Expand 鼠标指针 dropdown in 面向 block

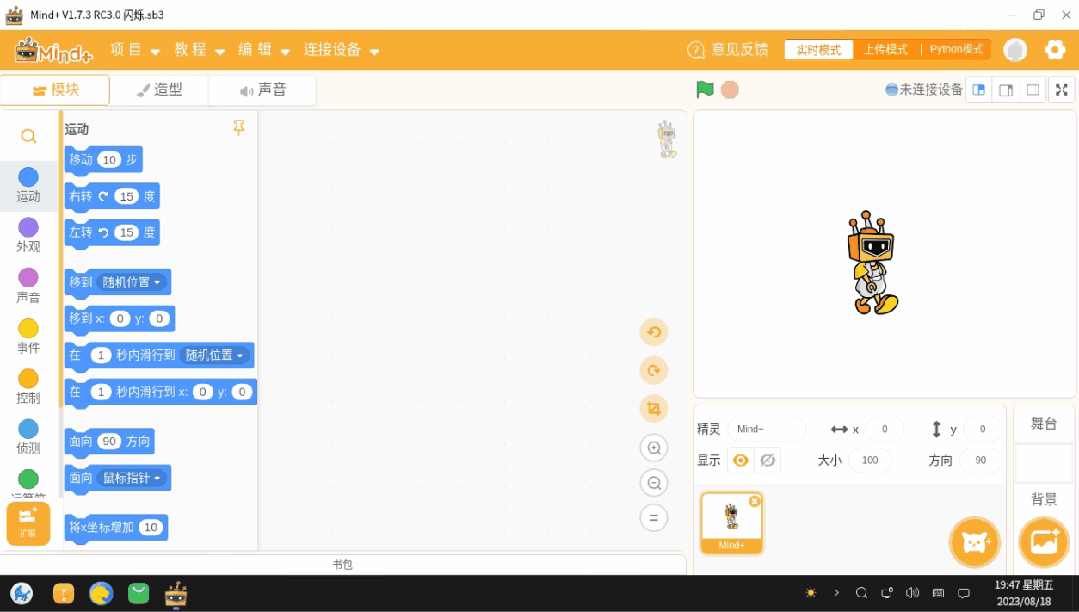[131, 478]
